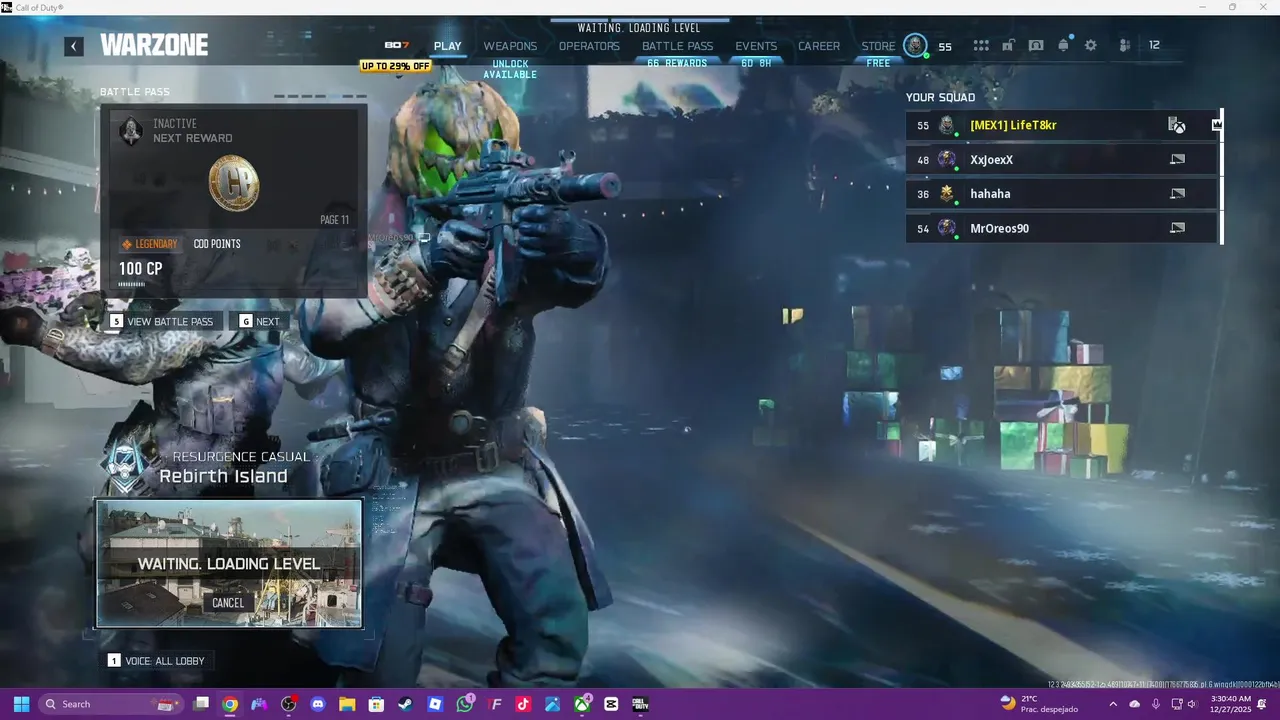
Task: Click the PAGE 11 label on battle pass card
Action: (x=334, y=220)
